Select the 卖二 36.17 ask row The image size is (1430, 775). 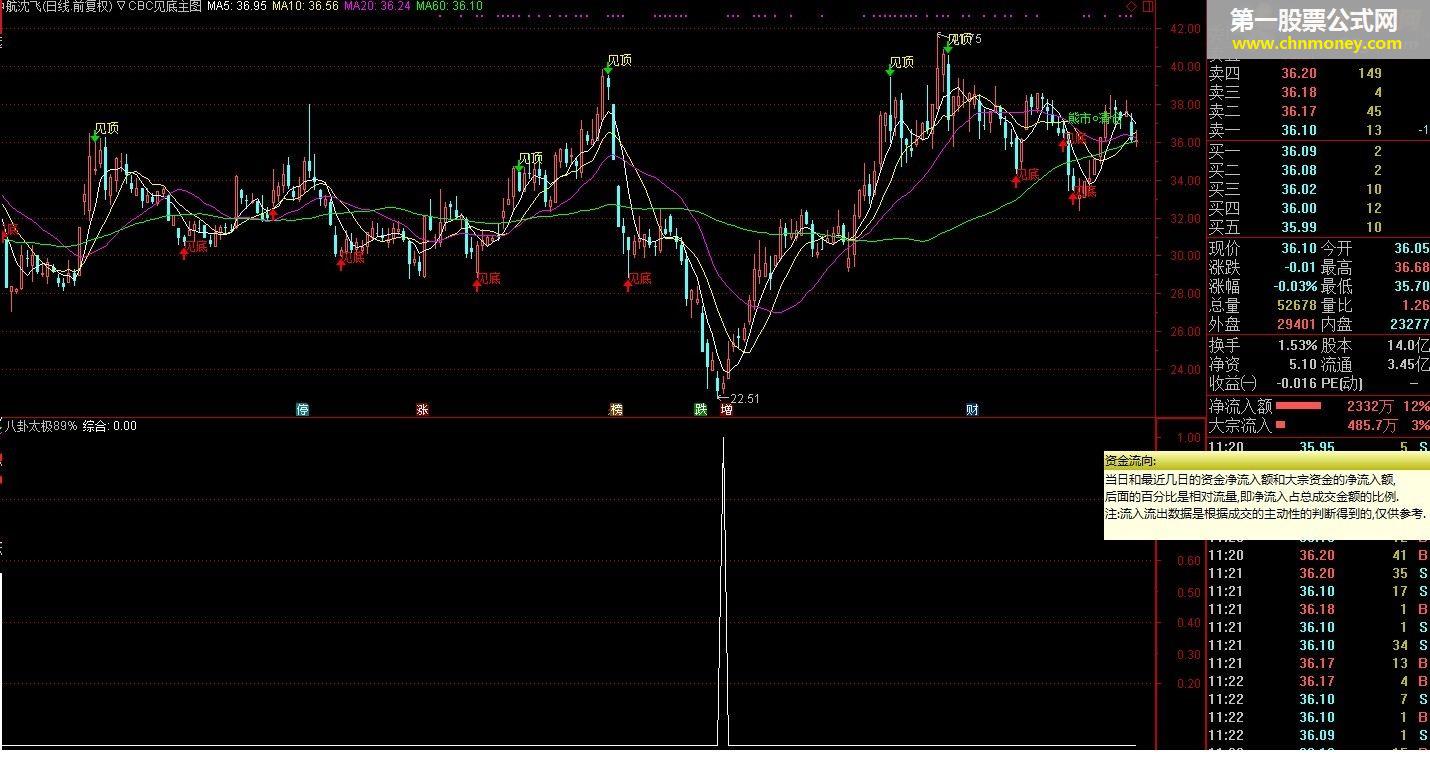[1318, 111]
